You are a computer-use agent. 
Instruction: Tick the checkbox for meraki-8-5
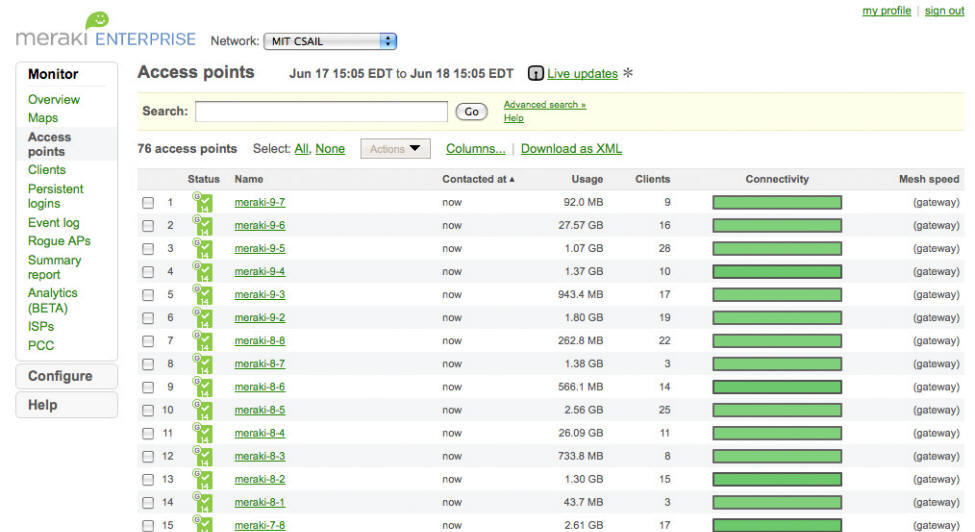[148, 410]
